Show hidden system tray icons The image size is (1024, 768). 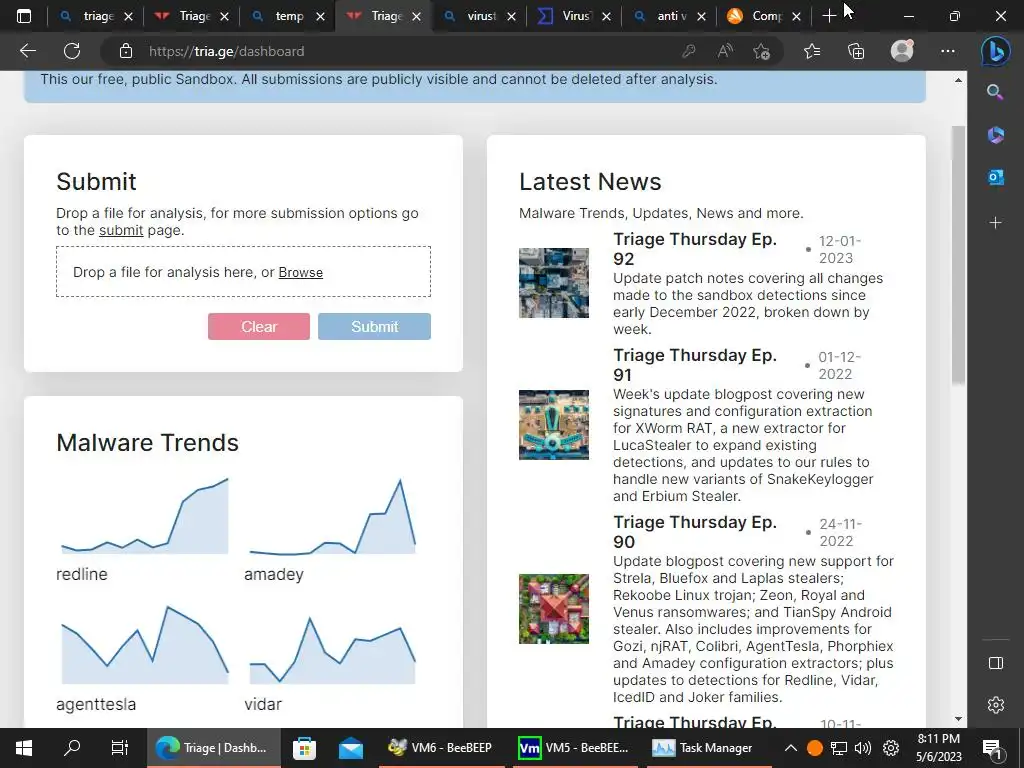[790, 748]
